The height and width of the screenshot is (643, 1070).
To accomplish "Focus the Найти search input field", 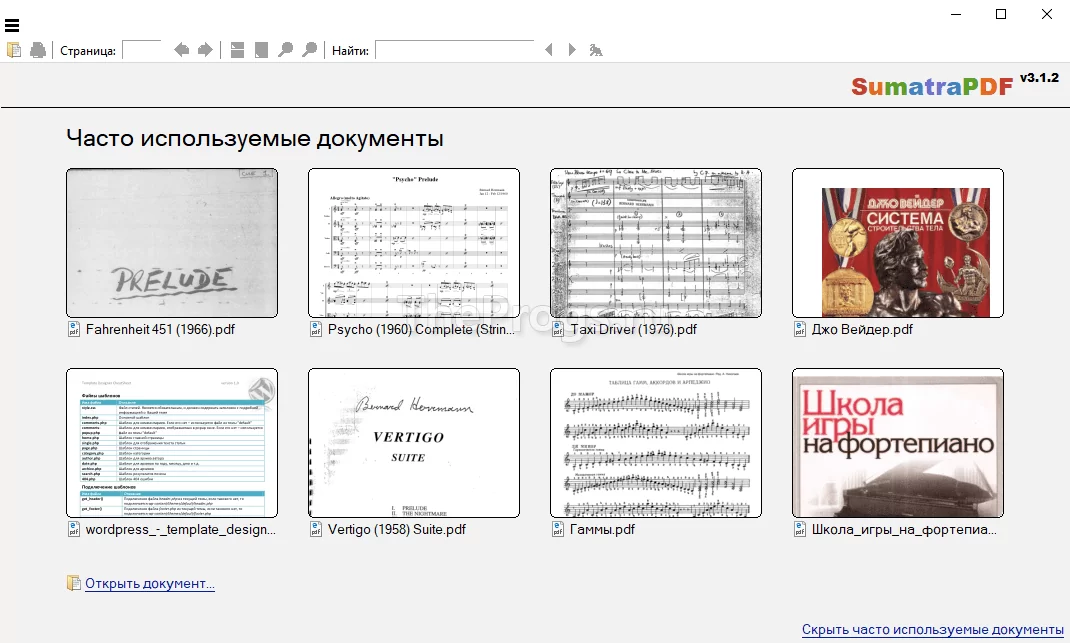I will [x=453, y=50].
